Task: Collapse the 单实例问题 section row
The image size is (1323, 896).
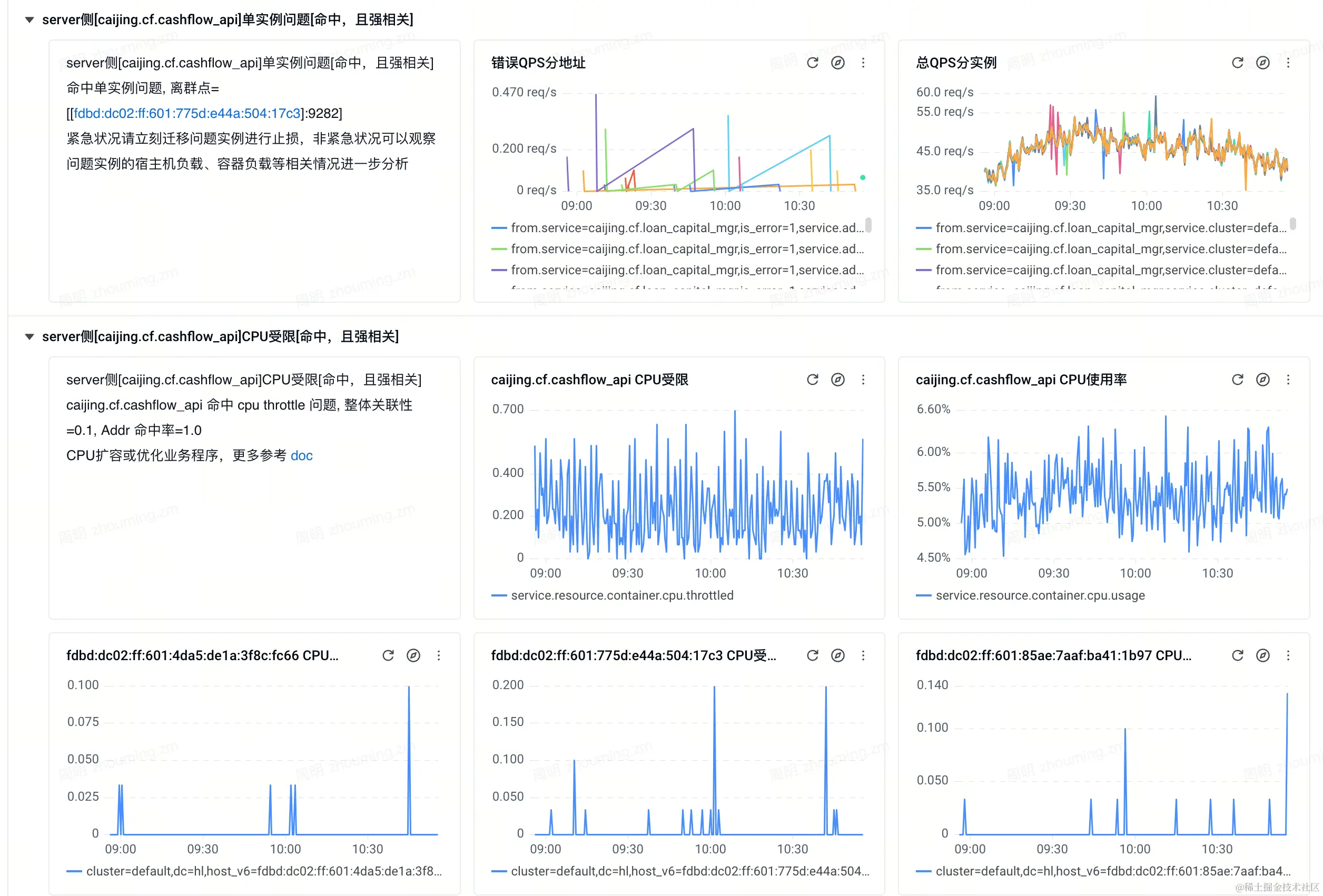Action: pos(29,20)
